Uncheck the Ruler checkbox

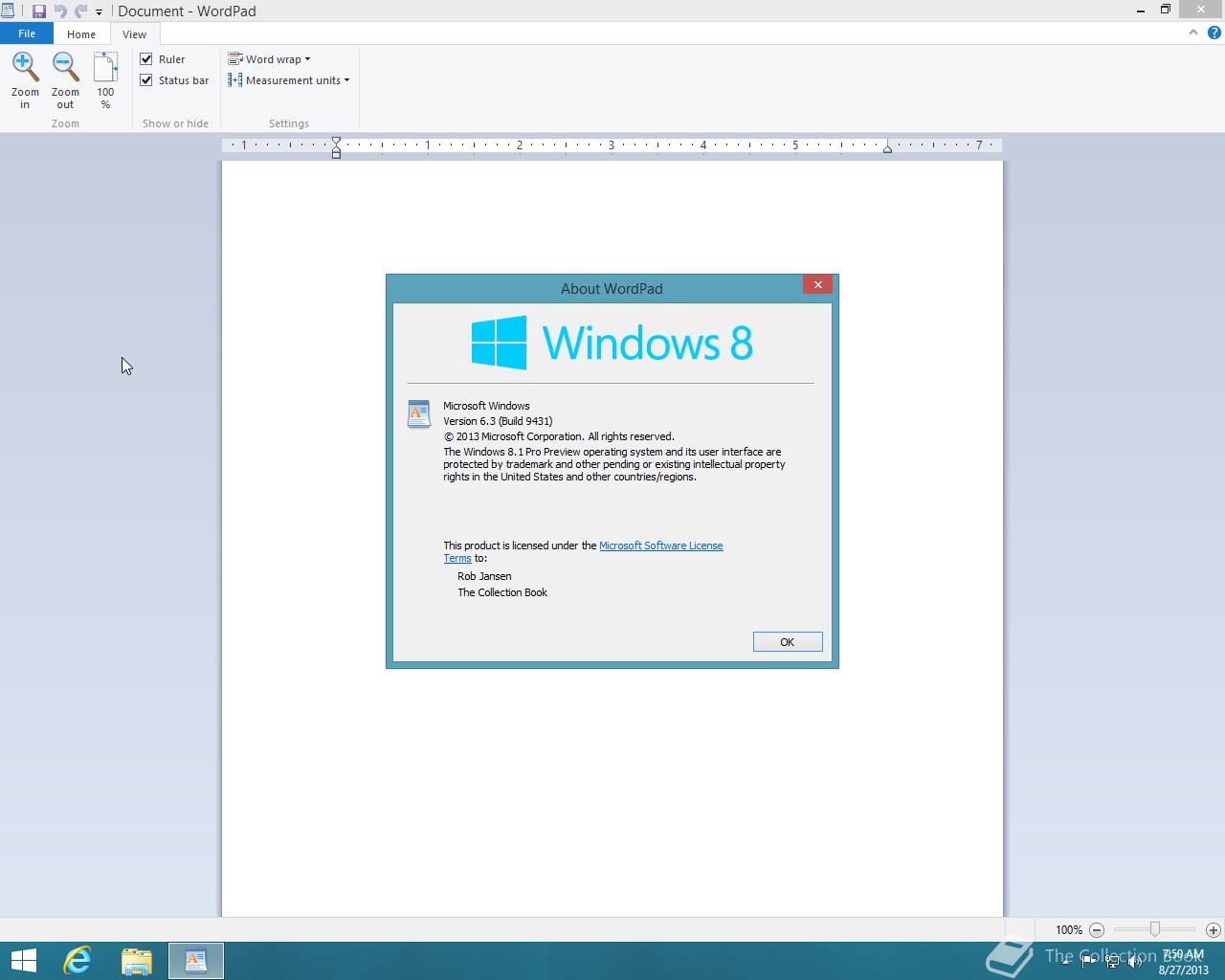click(146, 59)
